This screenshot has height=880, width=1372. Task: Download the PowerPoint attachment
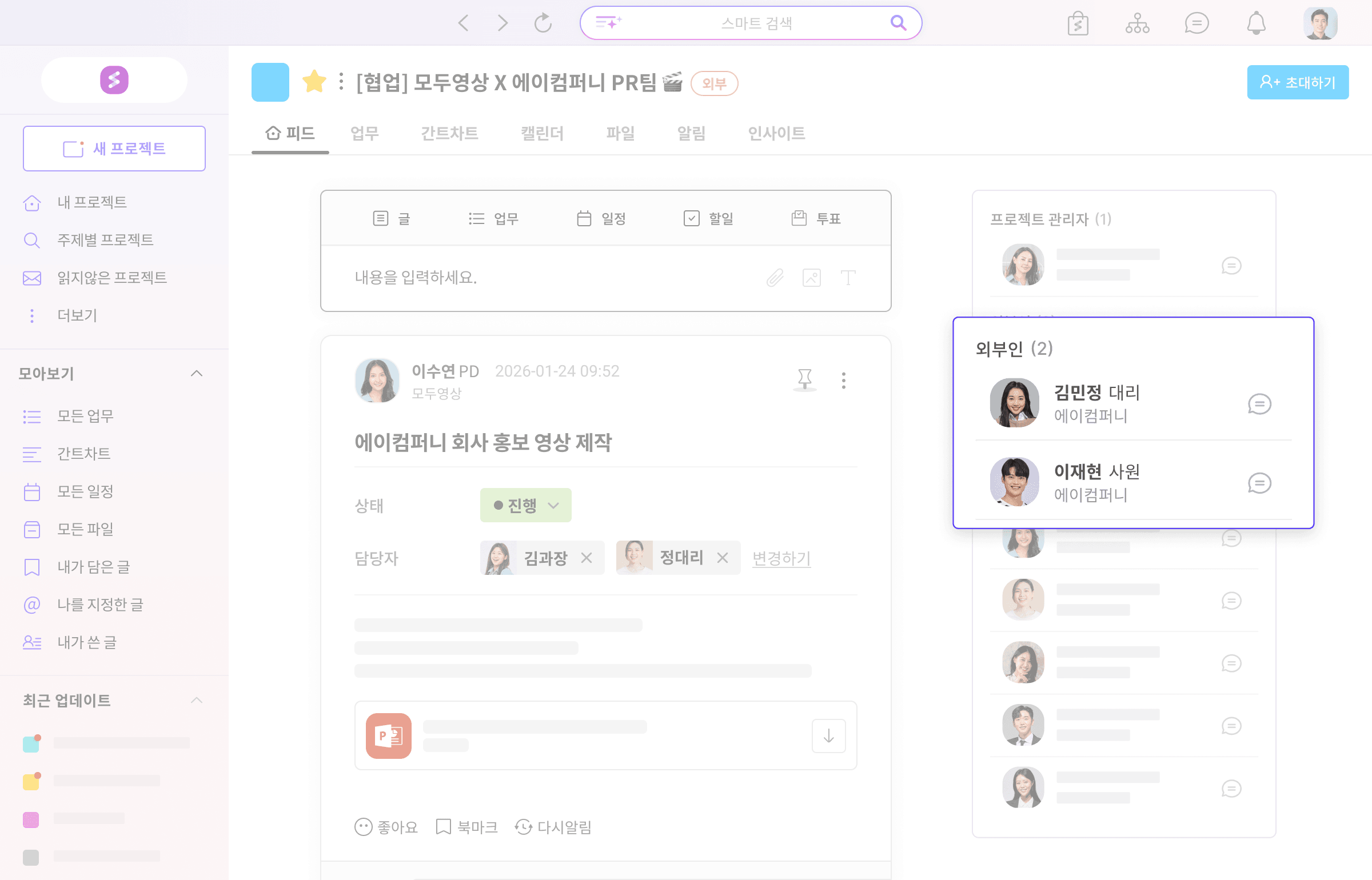828,736
